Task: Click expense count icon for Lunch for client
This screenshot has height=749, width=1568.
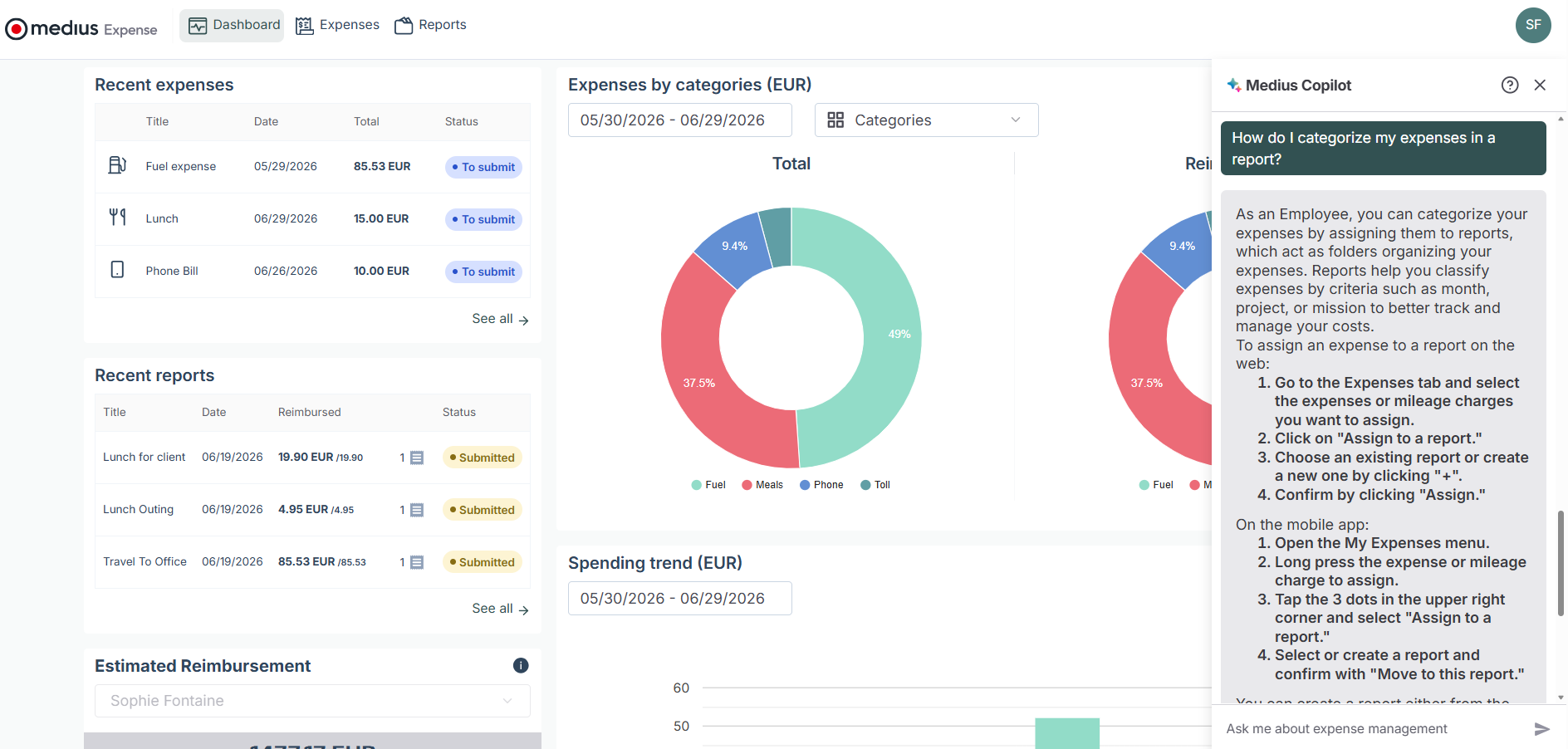Action: (417, 458)
